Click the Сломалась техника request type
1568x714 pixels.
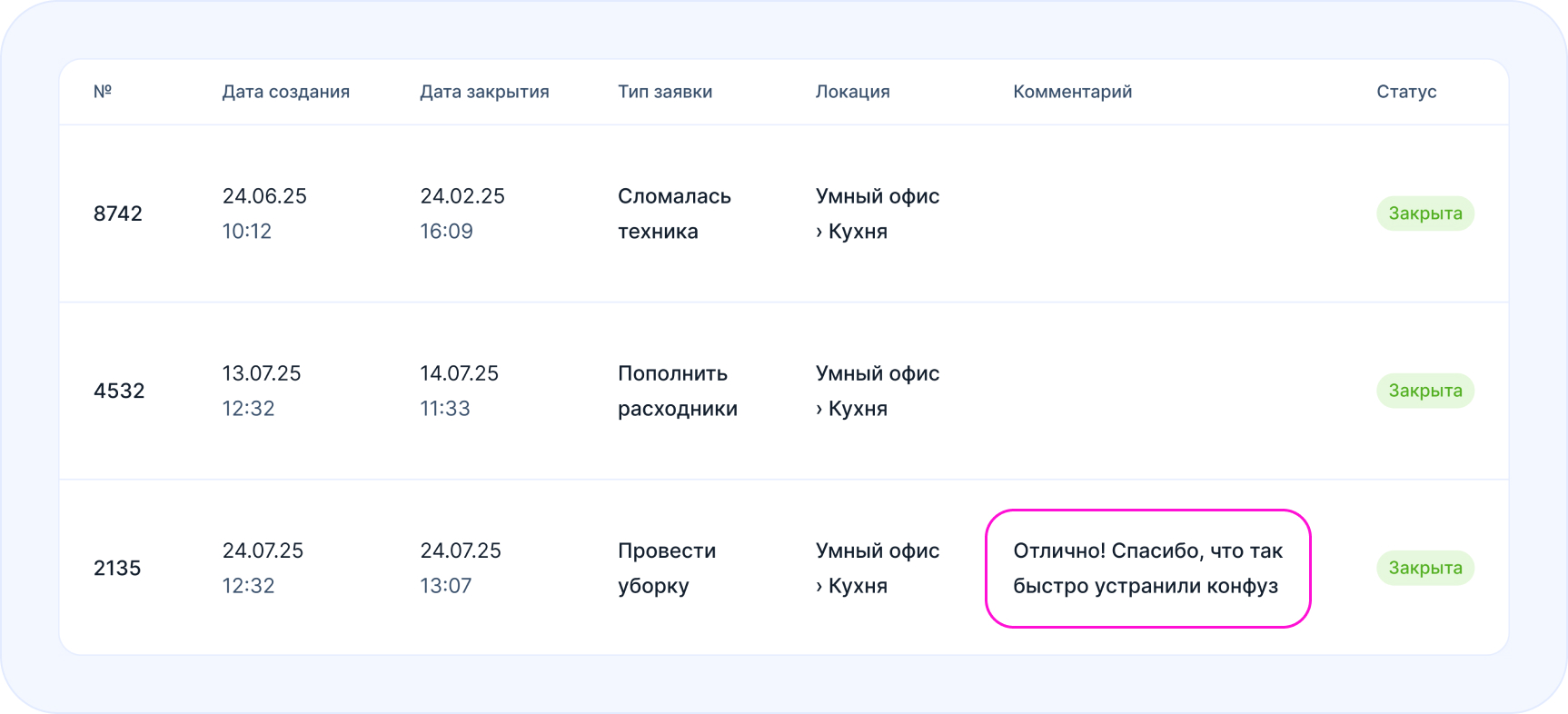[x=674, y=213]
